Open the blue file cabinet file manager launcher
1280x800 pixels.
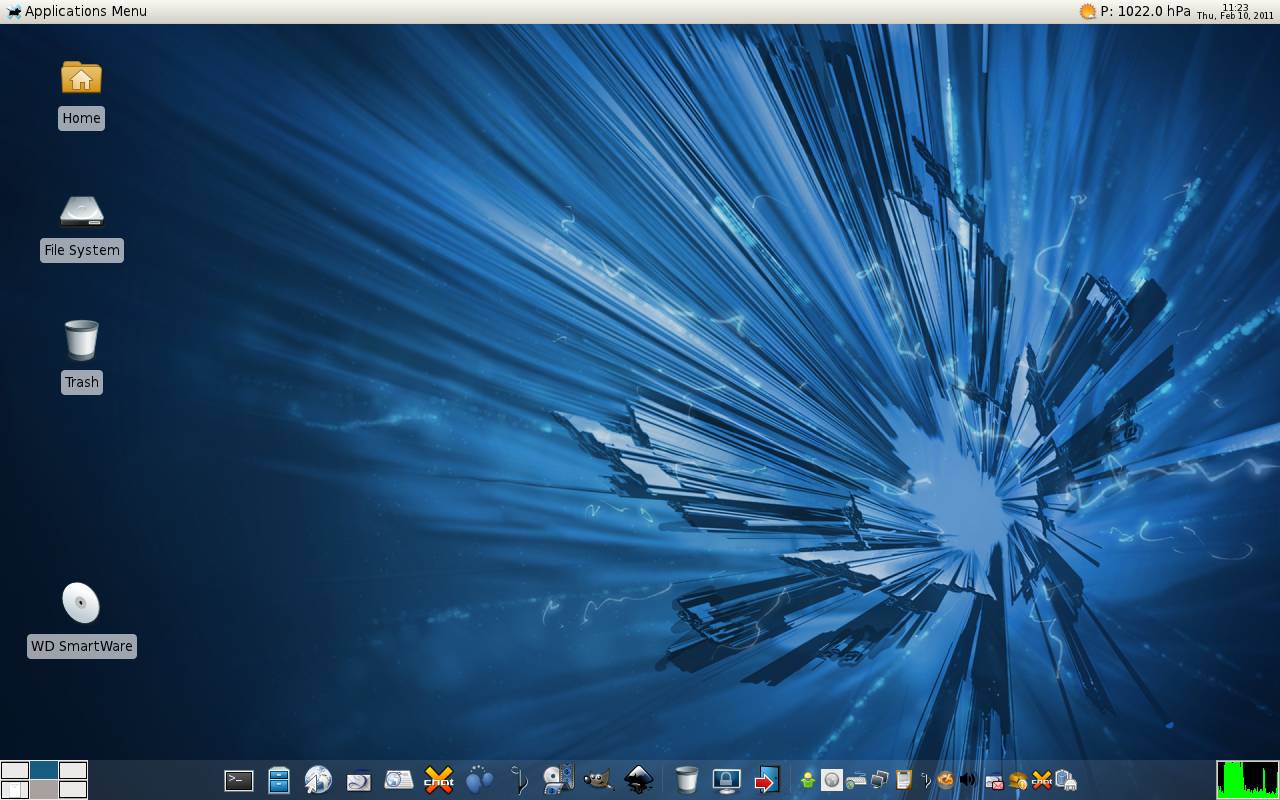pyautogui.click(x=279, y=780)
